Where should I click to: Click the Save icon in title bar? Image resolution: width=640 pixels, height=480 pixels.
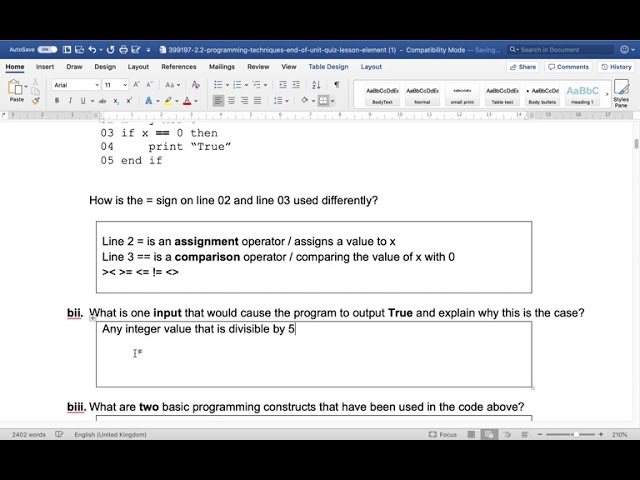coord(80,50)
